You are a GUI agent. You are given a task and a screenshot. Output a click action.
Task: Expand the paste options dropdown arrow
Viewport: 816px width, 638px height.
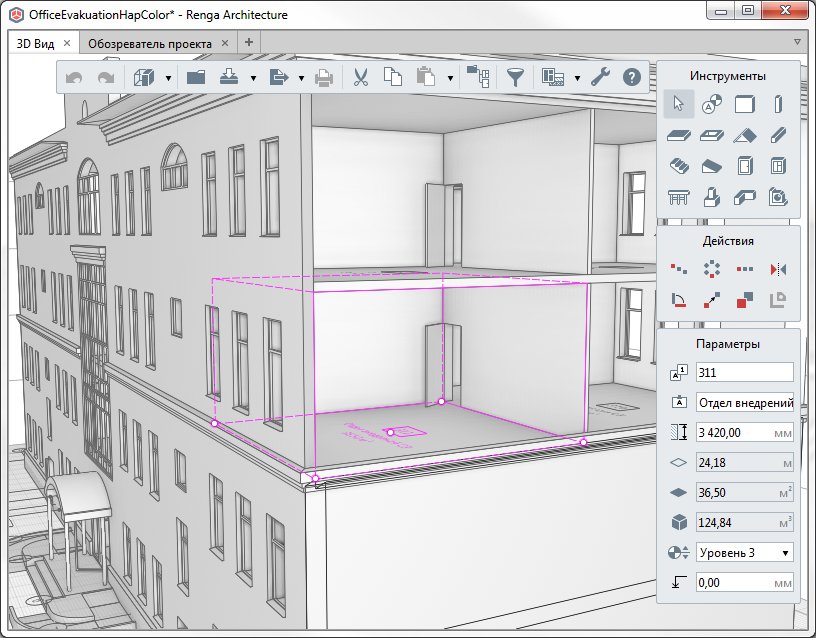451,77
